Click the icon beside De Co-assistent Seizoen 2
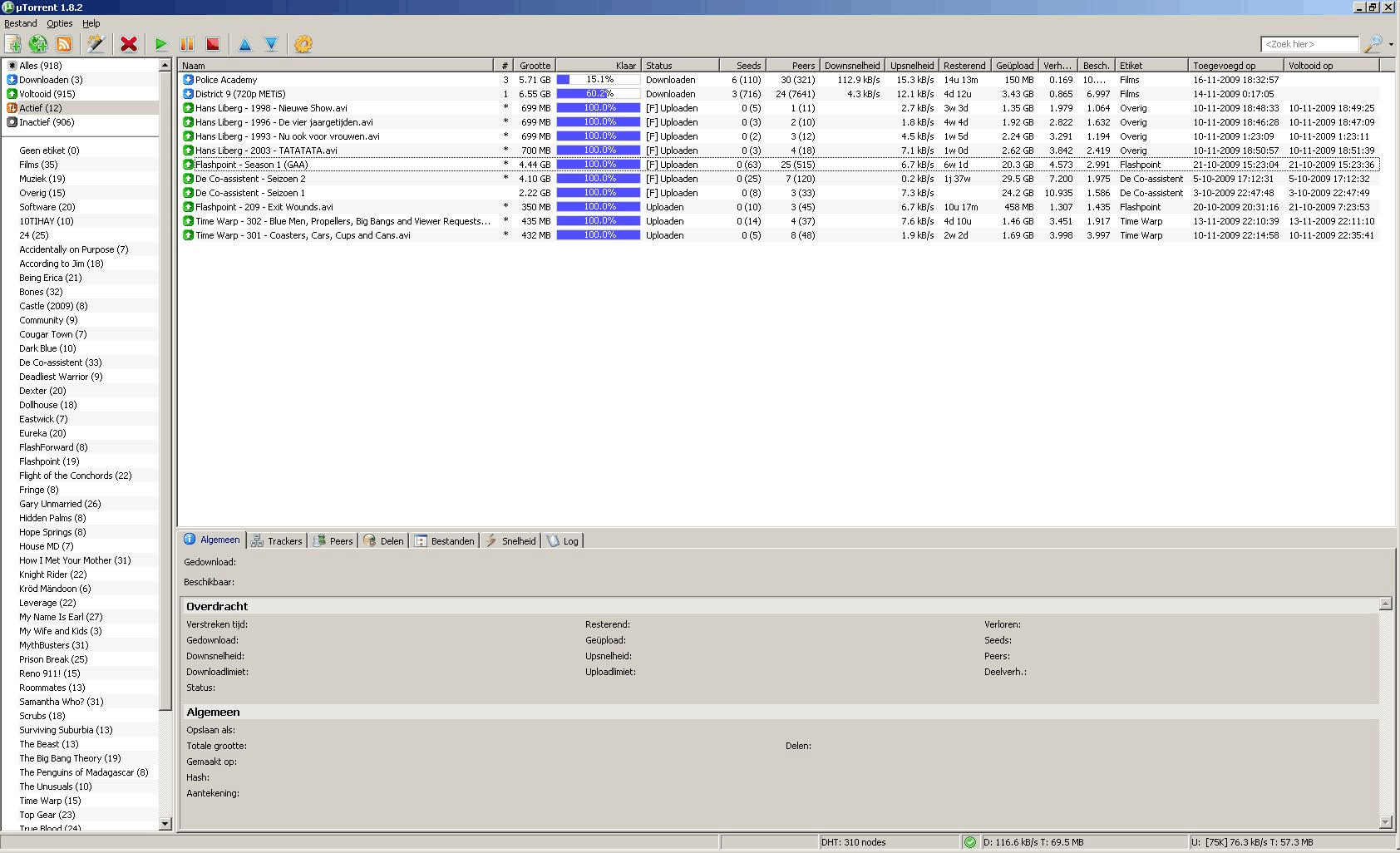 188,179
